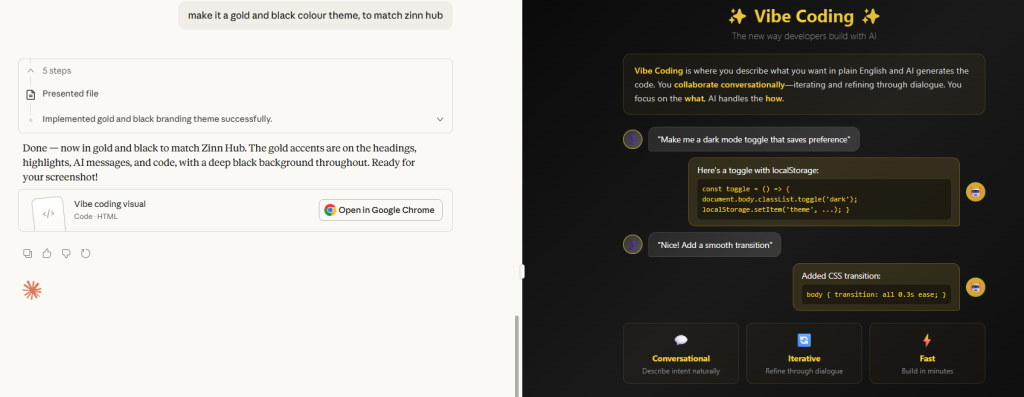Click the "Refine through dialogue" caption
The height and width of the screenshot is (397, 1024).
pyautogui.click(x=804, y=371)
